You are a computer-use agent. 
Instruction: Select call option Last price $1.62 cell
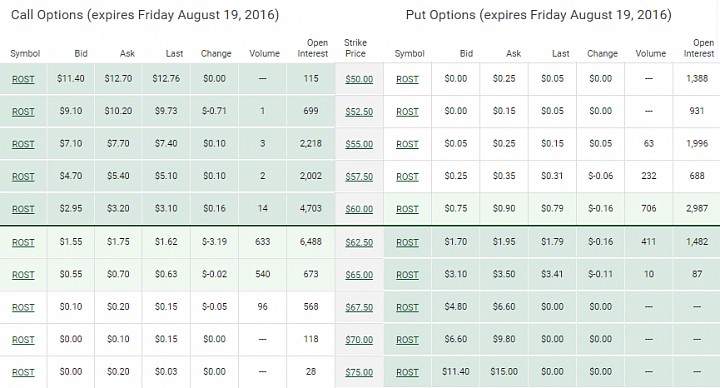[166, 242]
